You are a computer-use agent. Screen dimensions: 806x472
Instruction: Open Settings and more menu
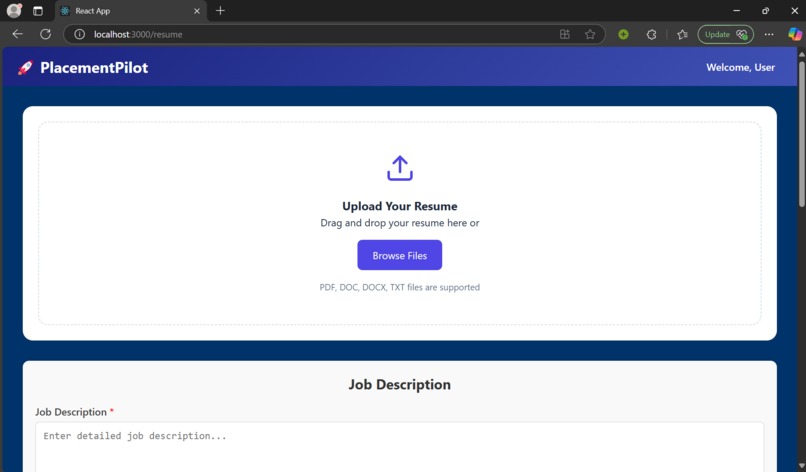tap(769, 34)
